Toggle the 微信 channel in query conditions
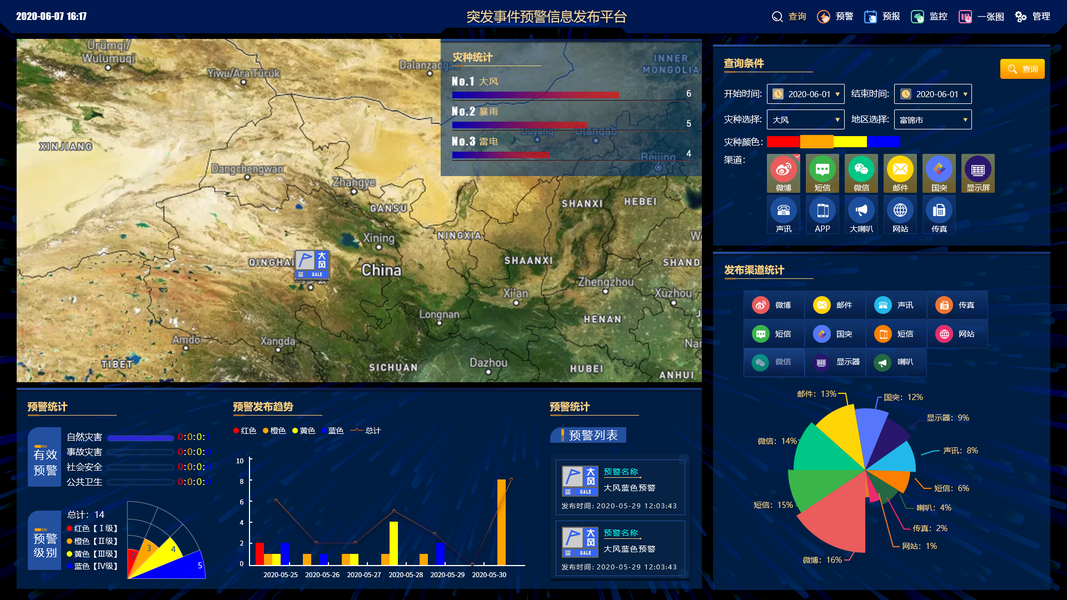The image size is (1067, 600). pos(861,173)
